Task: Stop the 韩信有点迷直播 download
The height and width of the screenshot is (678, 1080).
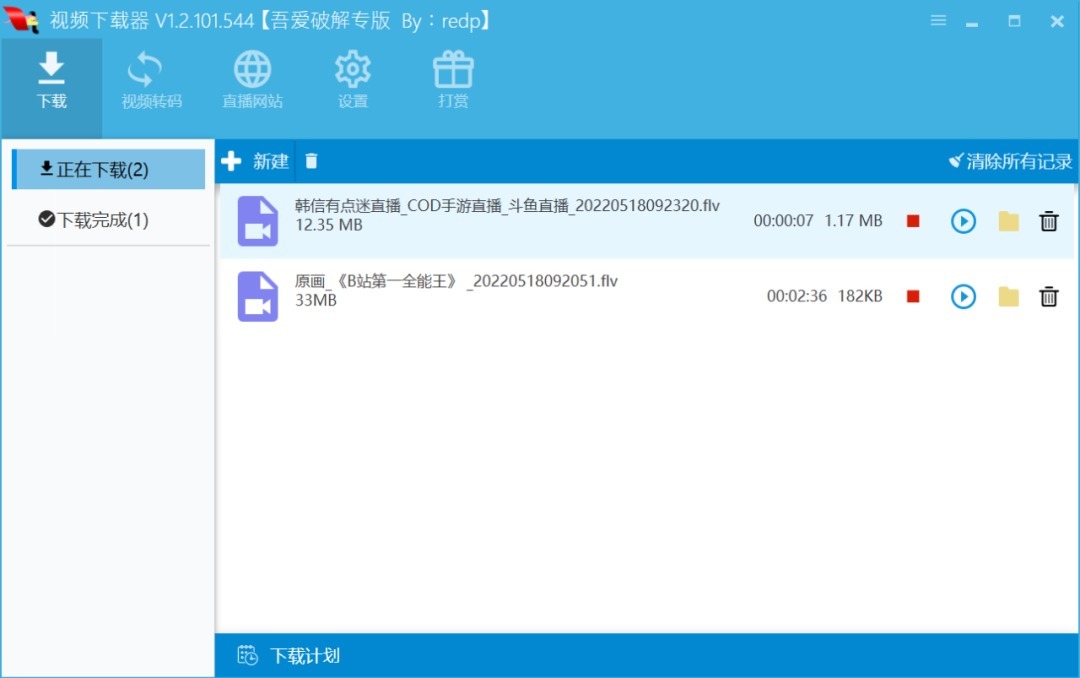Action: point(913,221)
